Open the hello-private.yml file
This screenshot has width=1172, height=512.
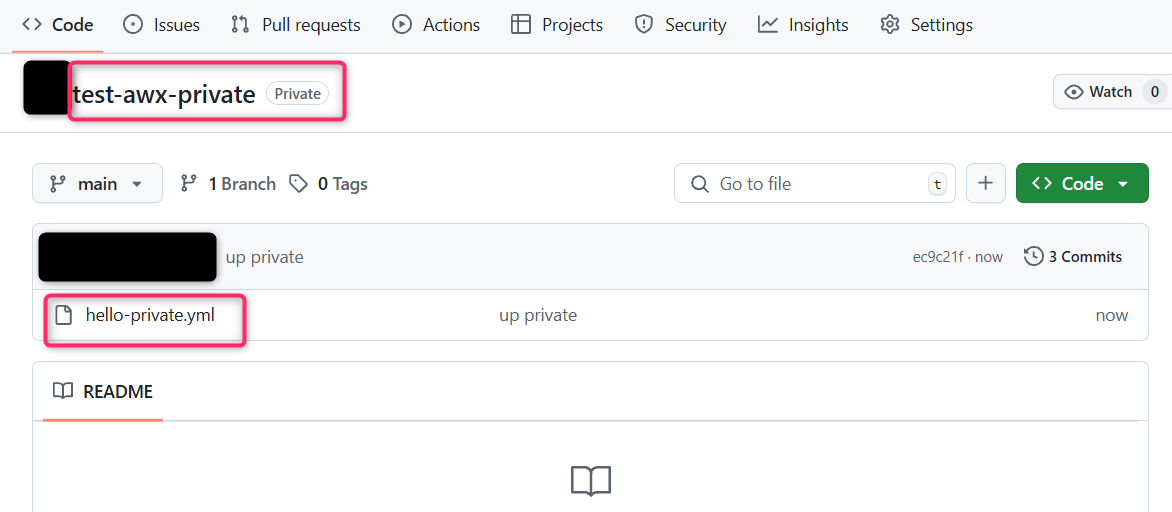[150, 315]
